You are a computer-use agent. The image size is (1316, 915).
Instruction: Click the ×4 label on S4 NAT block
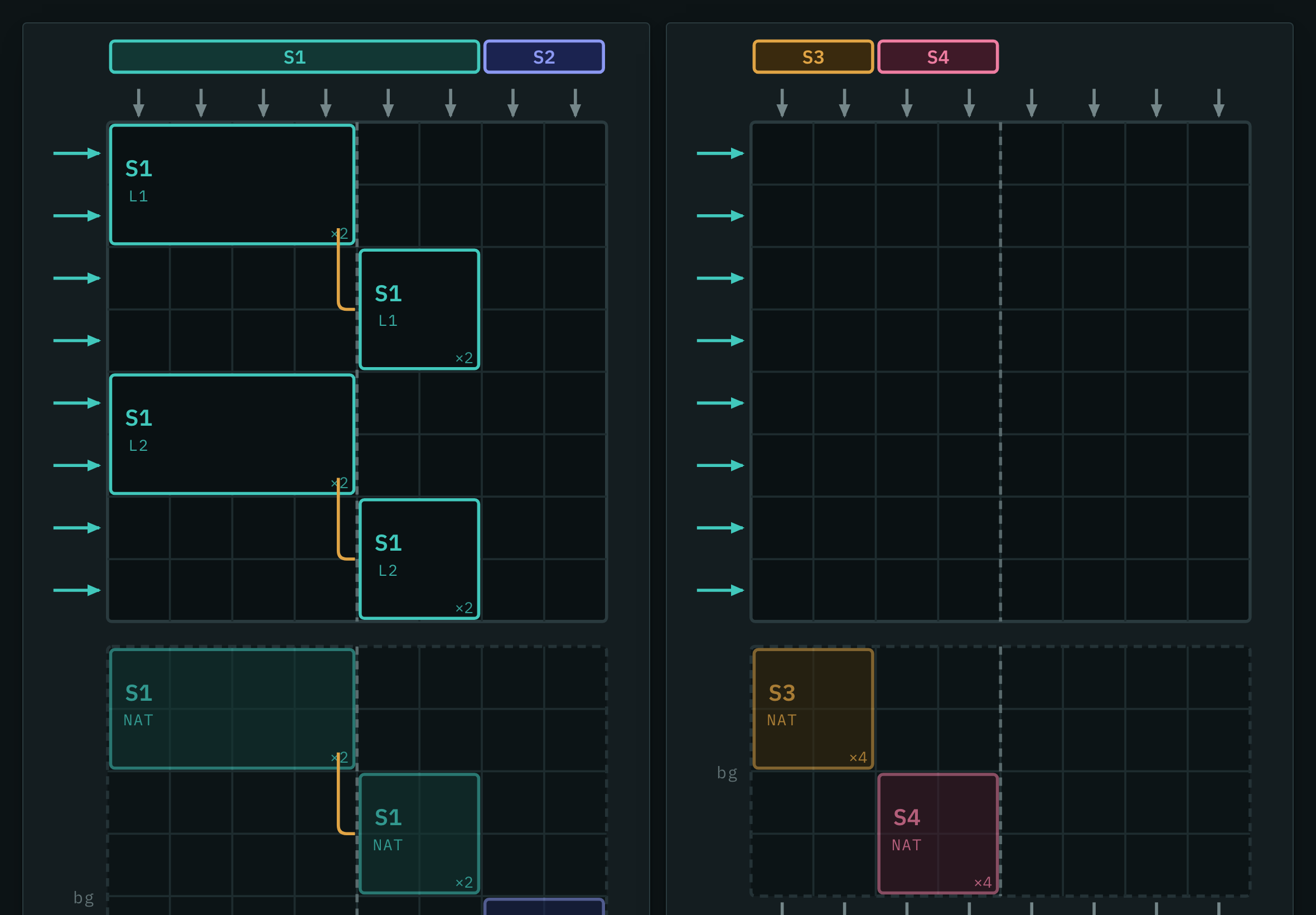pyautogui.click(x=983, y=882)
